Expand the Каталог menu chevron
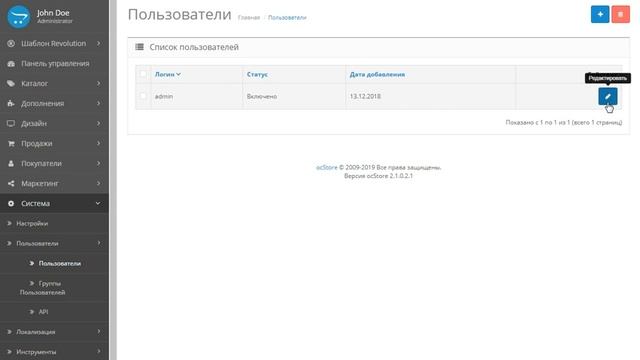Viewport: 640px width, 360px height. pyautogui.click(x=98, y=83)
